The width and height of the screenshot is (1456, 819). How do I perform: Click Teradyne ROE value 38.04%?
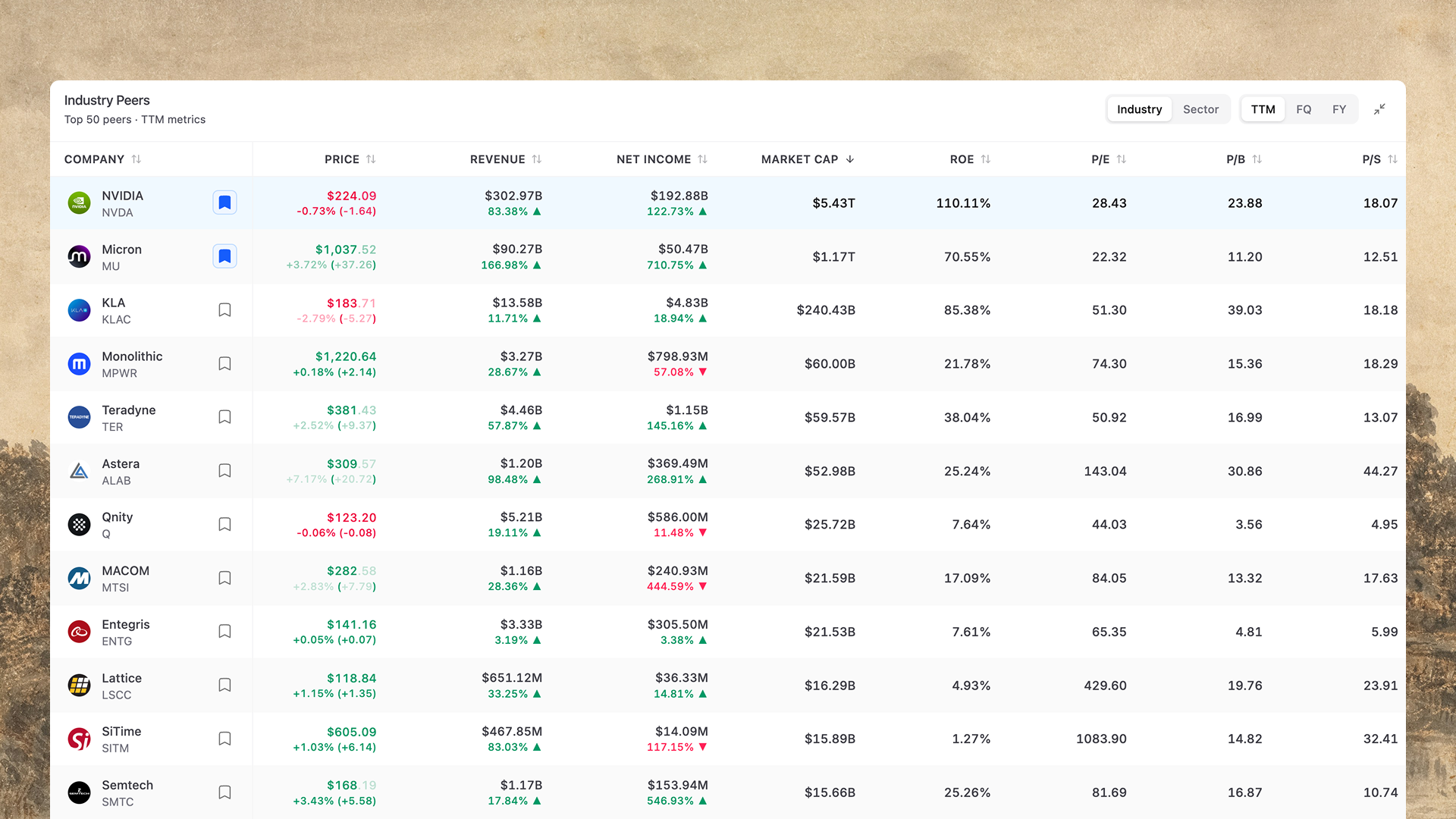tap(968, 418)
